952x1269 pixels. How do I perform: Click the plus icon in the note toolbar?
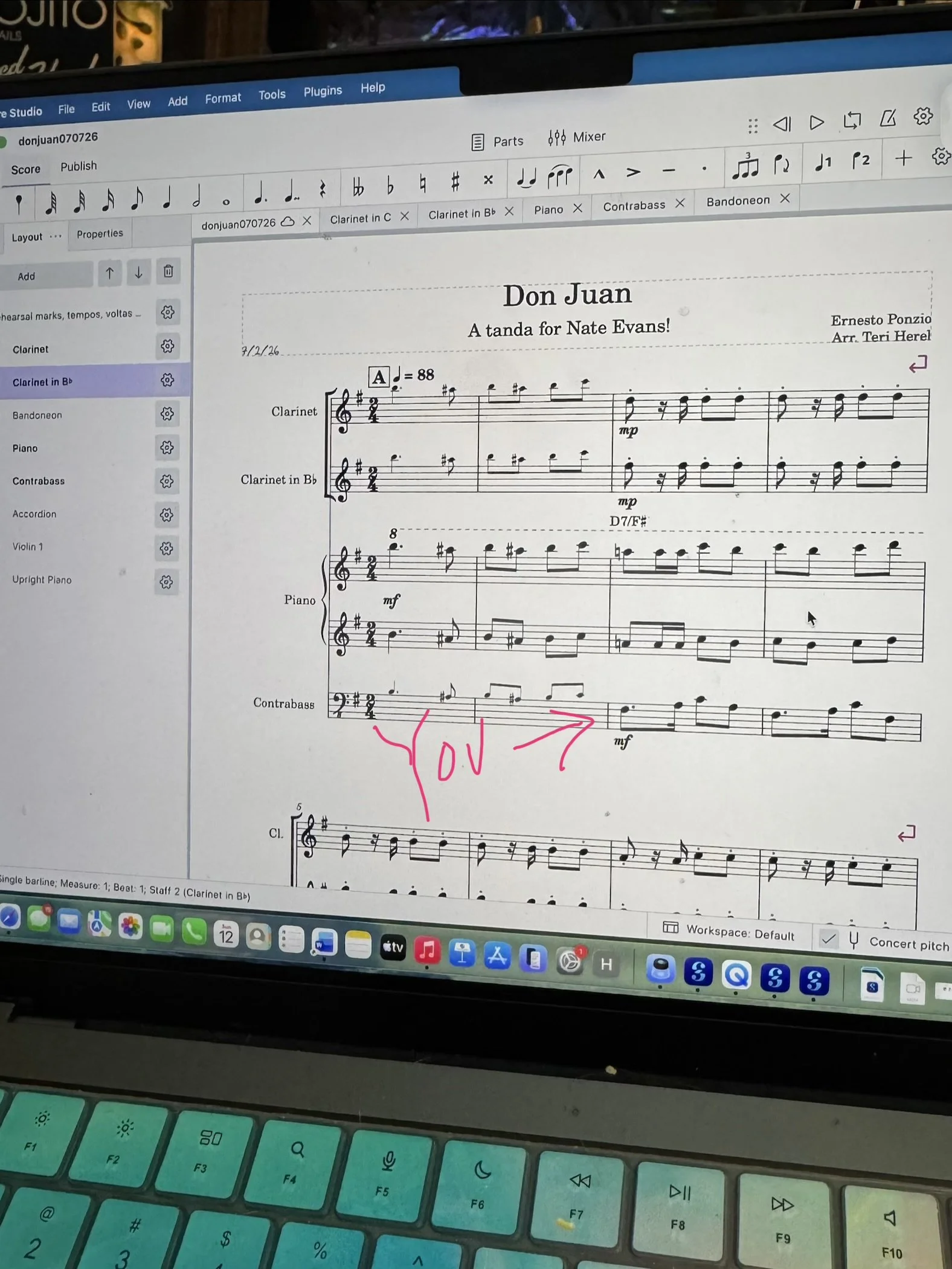click(x=904, y=158)
